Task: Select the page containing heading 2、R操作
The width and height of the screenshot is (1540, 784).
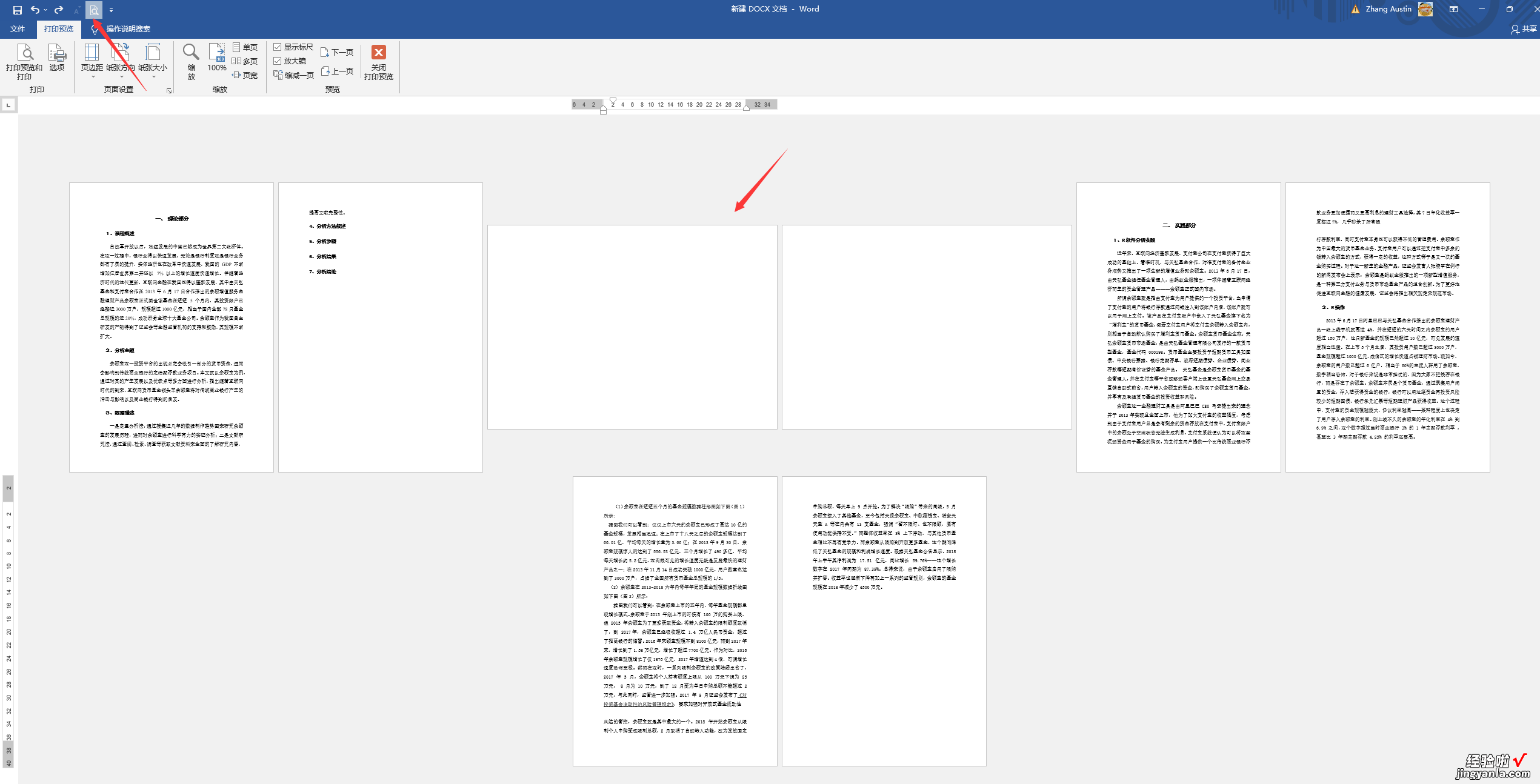Action: coord(1388,327)
